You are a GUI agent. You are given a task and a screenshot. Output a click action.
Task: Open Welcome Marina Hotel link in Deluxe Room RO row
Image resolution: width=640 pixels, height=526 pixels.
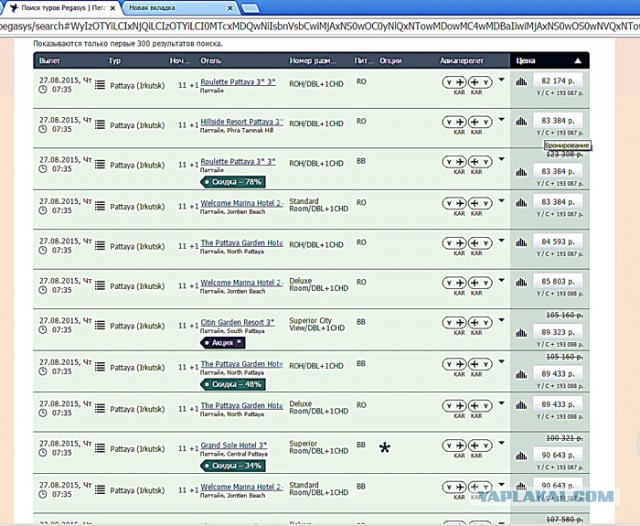coord(242,282)
